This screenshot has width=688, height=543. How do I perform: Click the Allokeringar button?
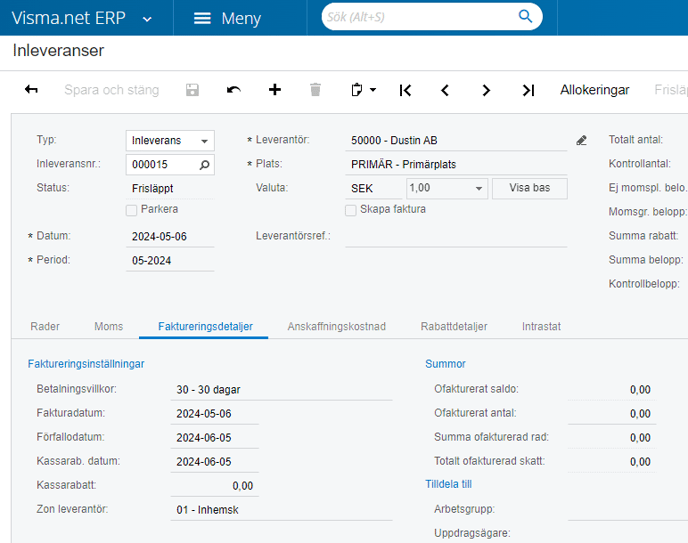point(595,90)
